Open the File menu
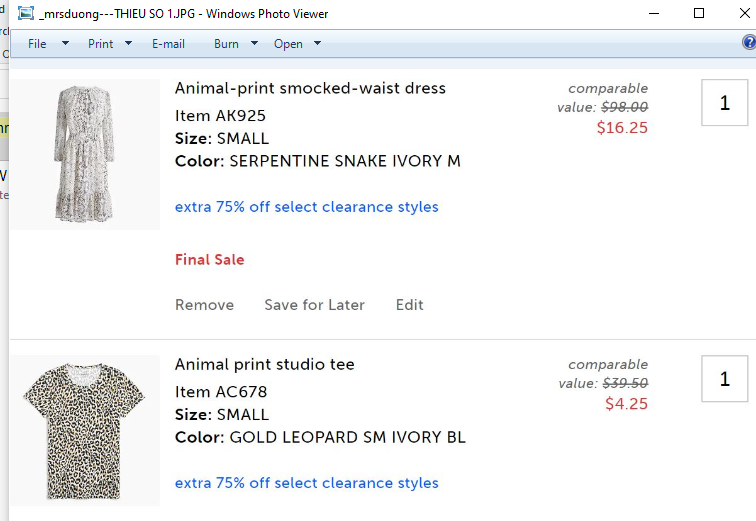The width and height of the screenshot is (756, 521). point(37,44)
